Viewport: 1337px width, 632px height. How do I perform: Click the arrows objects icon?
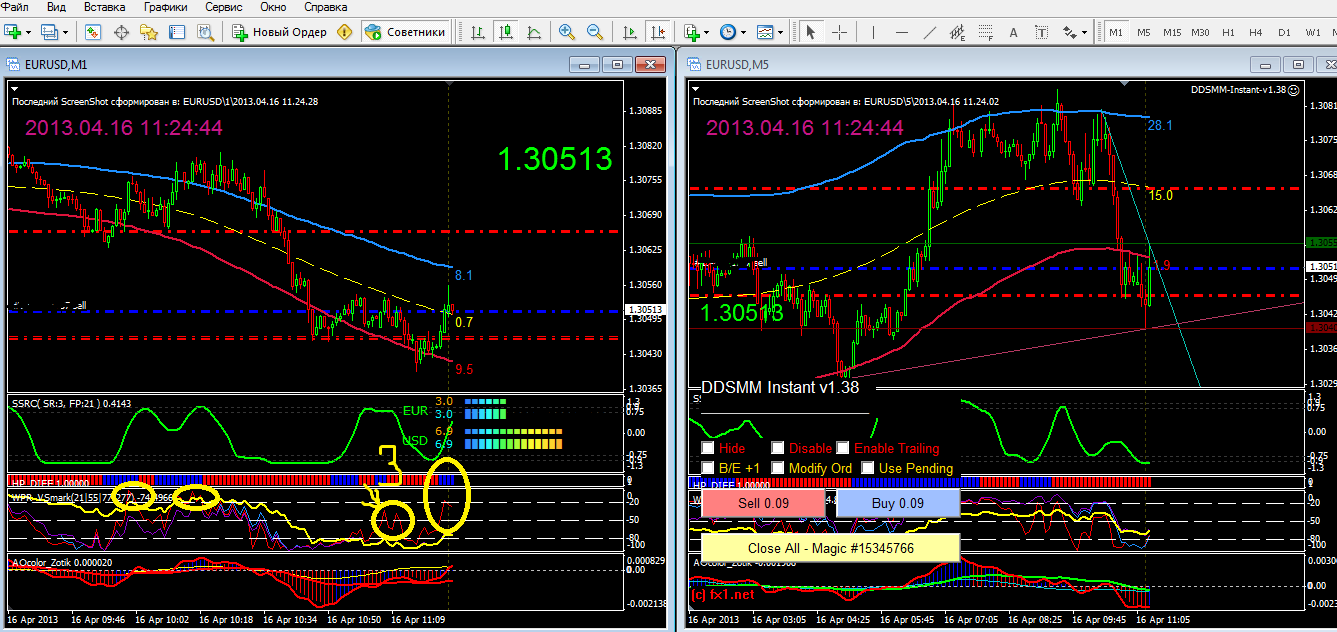coord(1068,32)
